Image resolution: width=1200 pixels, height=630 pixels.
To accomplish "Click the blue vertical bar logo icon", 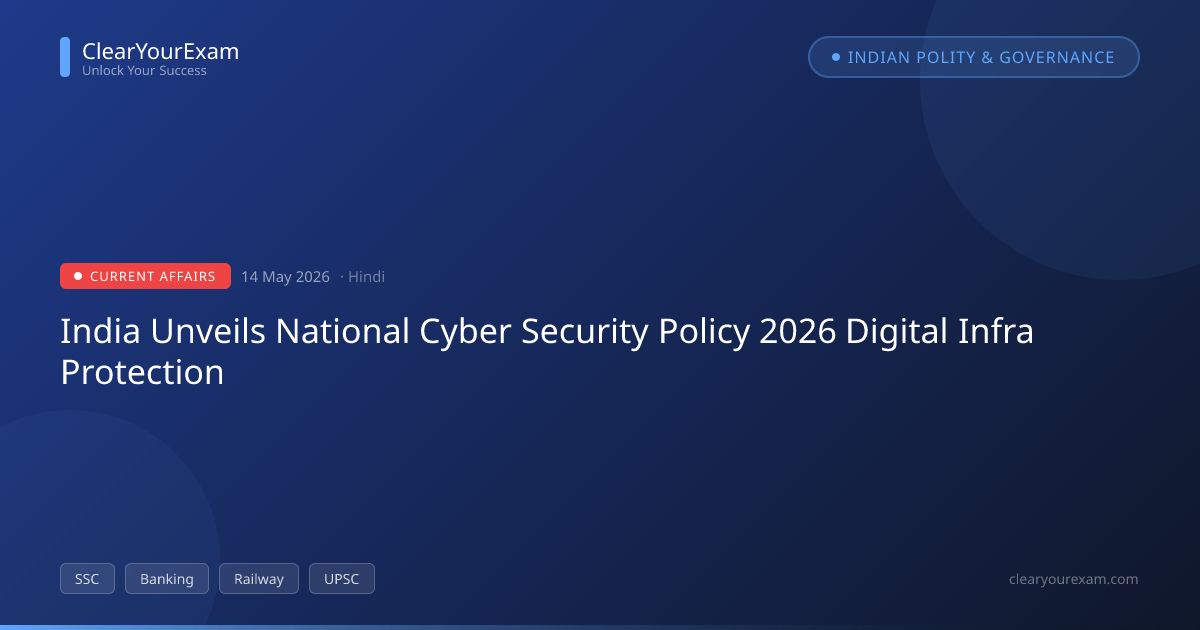I will [x=65, y=57].
